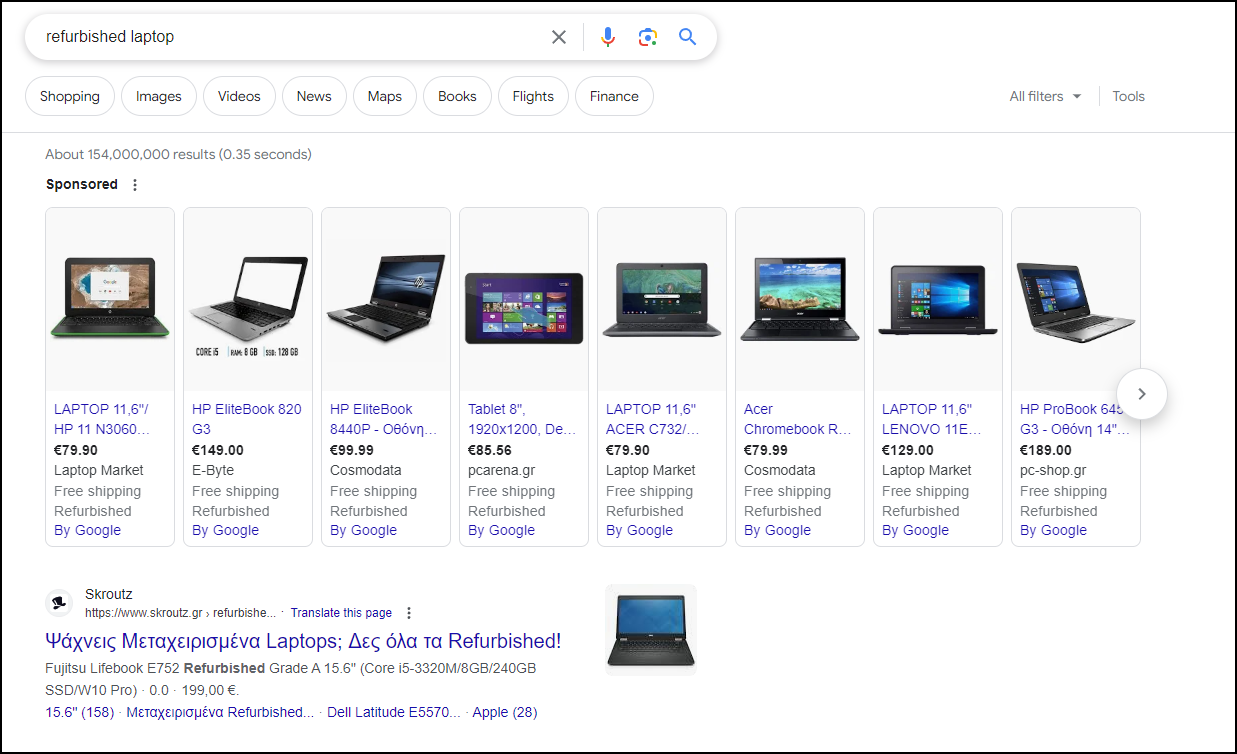Open the LAPTOP 11,6" LENOVO 11E link
1237x754 pixels.
[932, 419]
